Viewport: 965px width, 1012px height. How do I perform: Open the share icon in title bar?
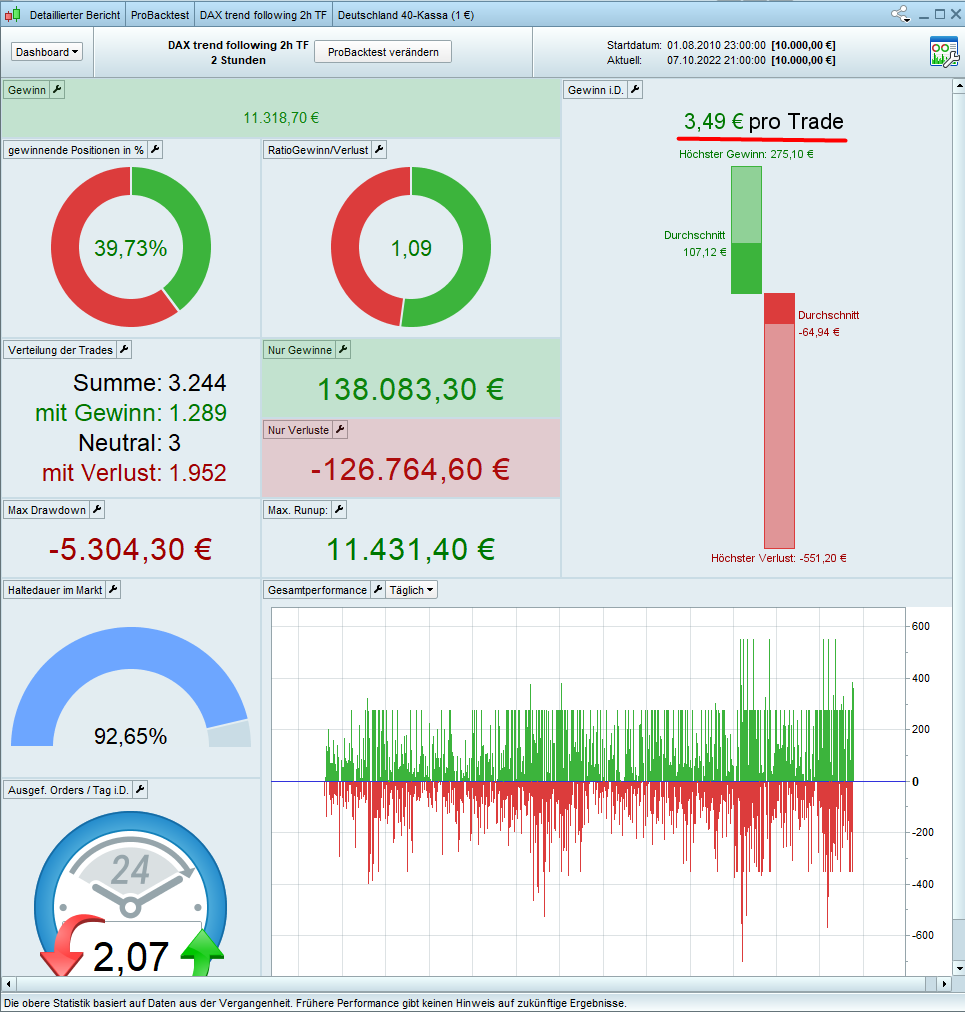899,13
